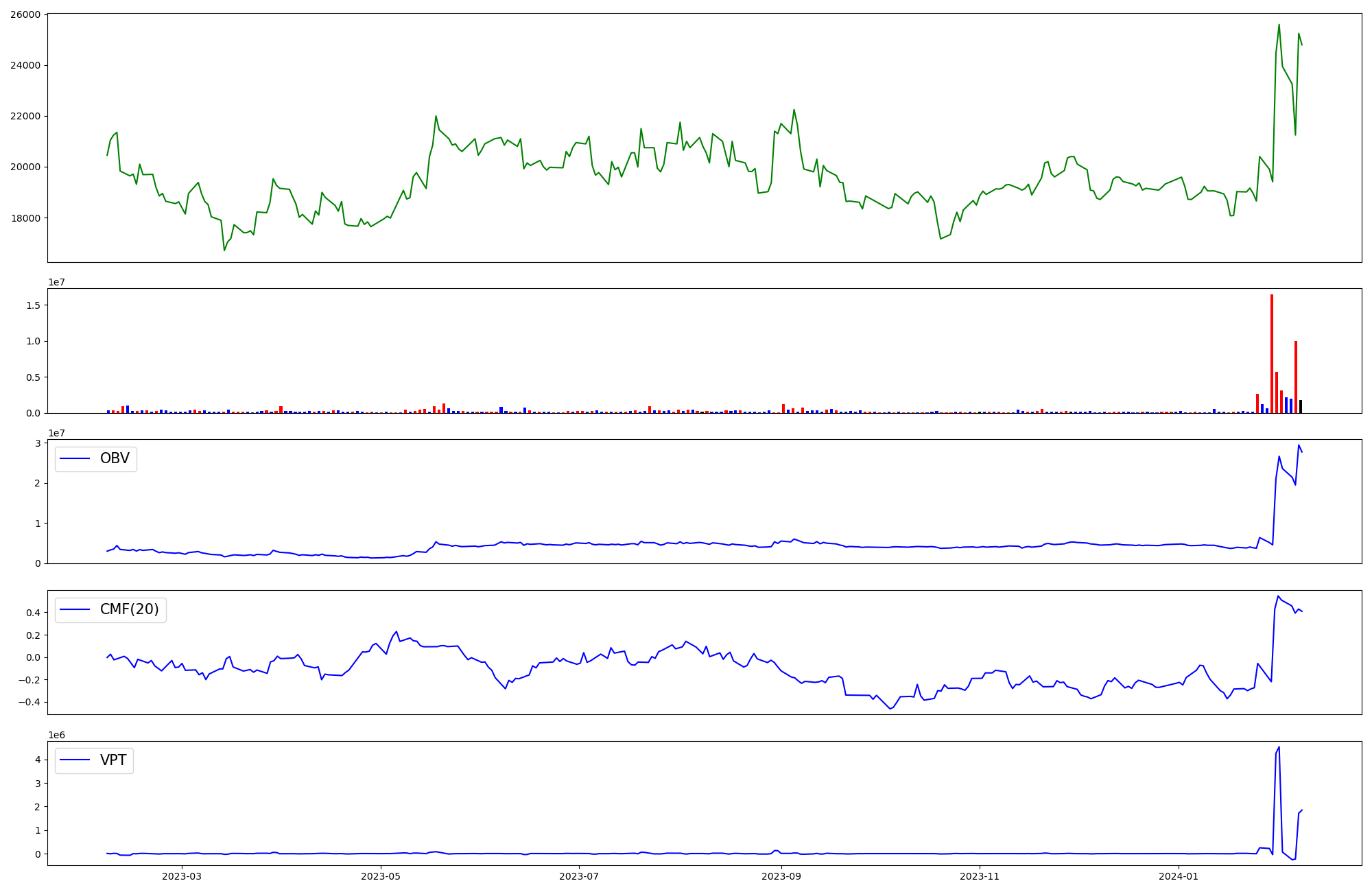Screen dimensions: 1372x892
Task: Click the 2023-07 date axis label
Action: pos(579,876)
